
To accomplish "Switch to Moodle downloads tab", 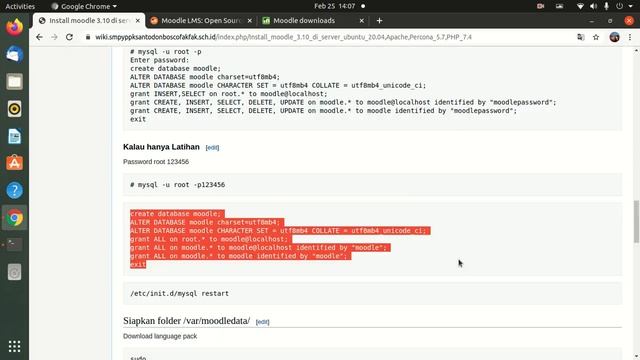I will [313, 20].
